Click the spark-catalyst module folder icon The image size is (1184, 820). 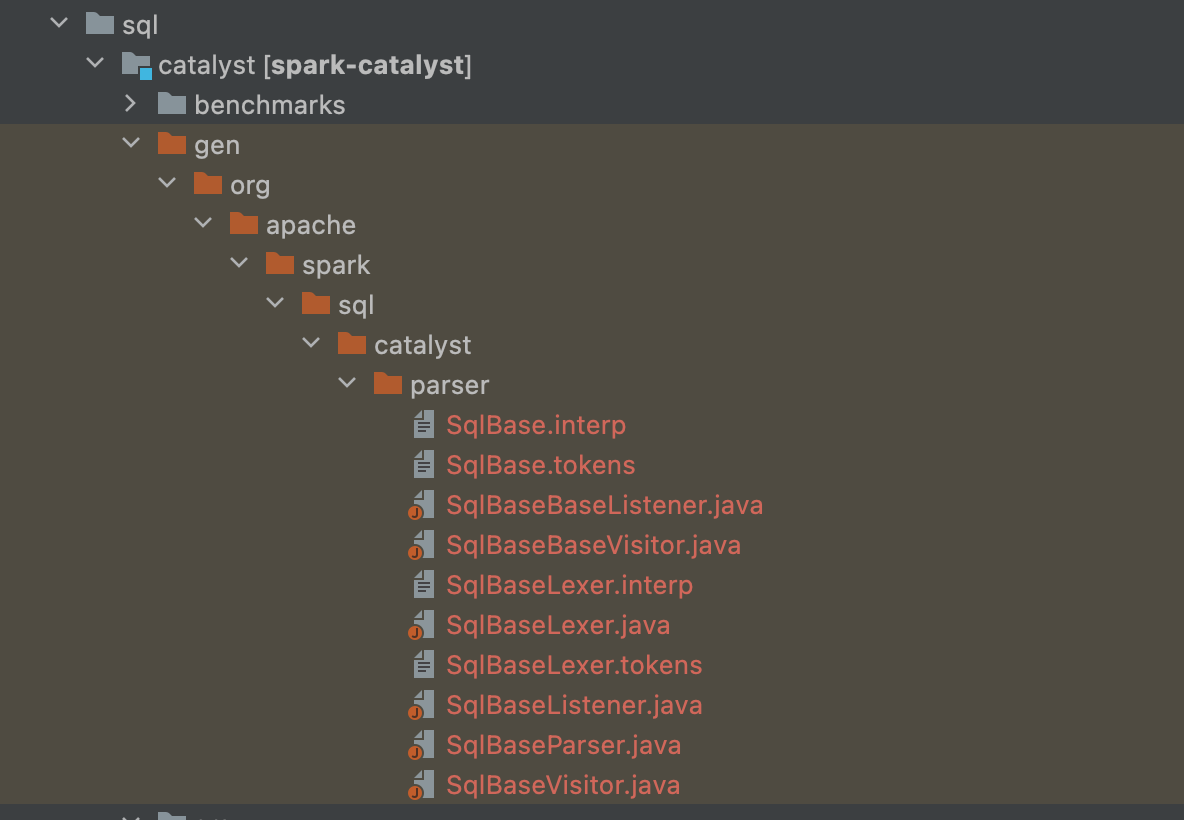[137, 65]
